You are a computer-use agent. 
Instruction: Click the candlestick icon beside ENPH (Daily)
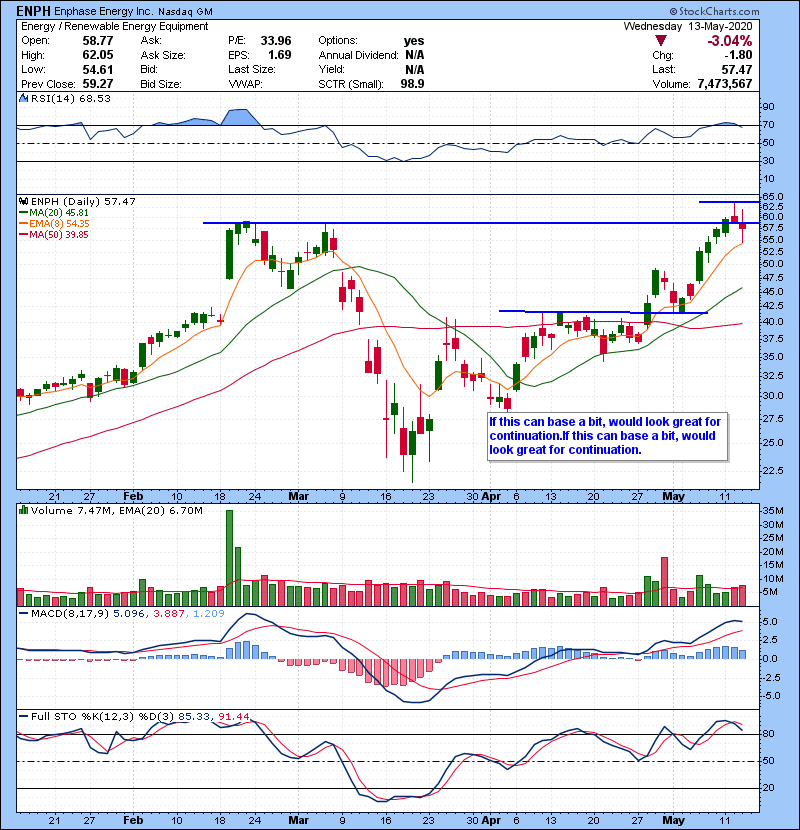[23, 201]
